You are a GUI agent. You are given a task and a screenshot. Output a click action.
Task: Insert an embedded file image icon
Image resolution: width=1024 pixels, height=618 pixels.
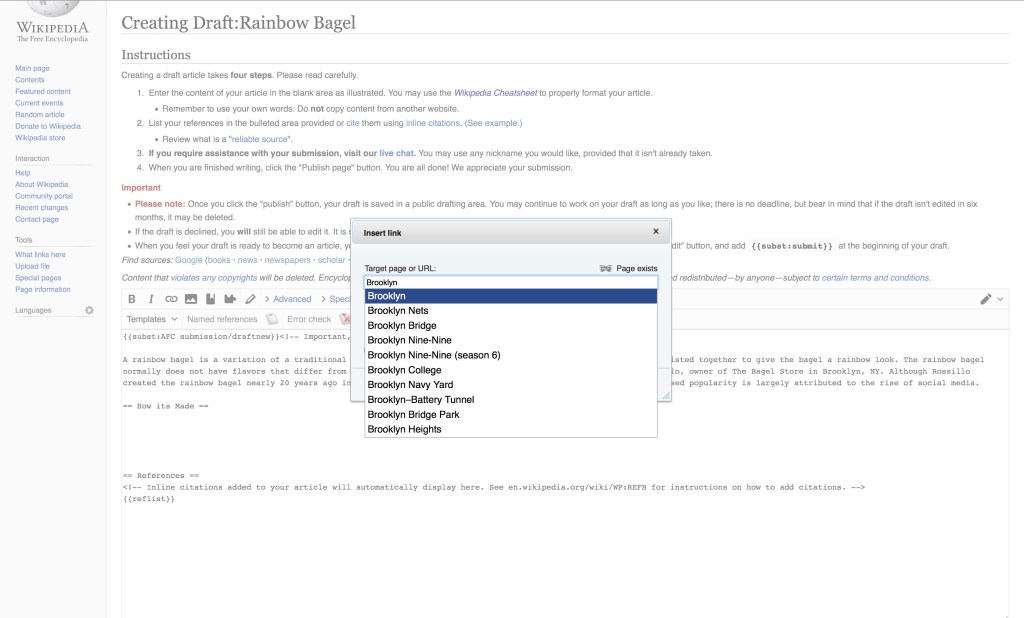(x=190, y=299)
